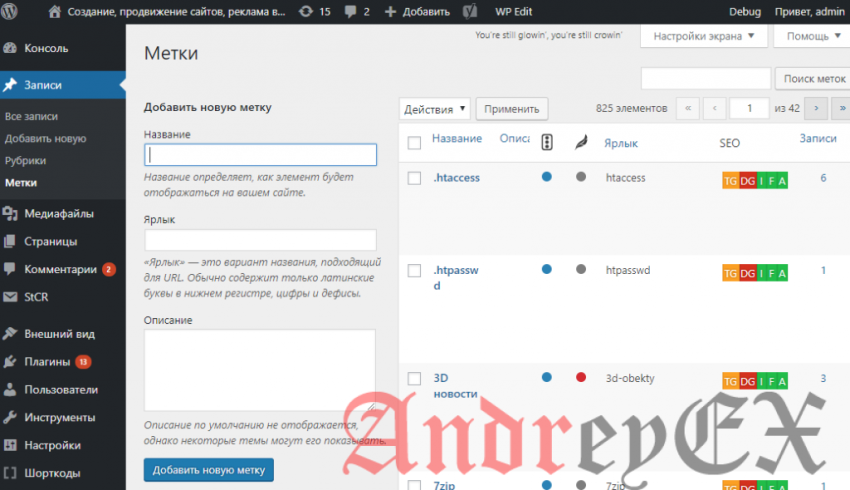This screenshot has width=850, height=490.
Task: Open the .htaccess tag link
Action: click(456, 178)
